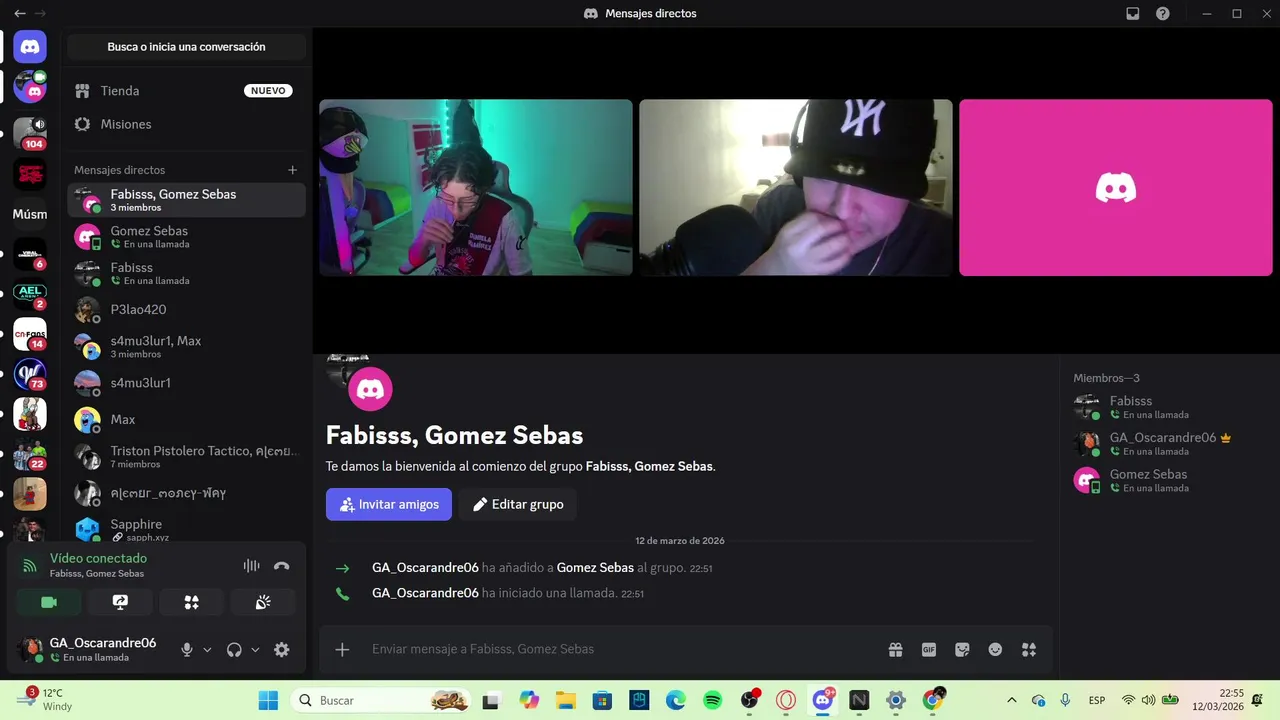Open Fabisss in members list

[x=1169, y=407]
